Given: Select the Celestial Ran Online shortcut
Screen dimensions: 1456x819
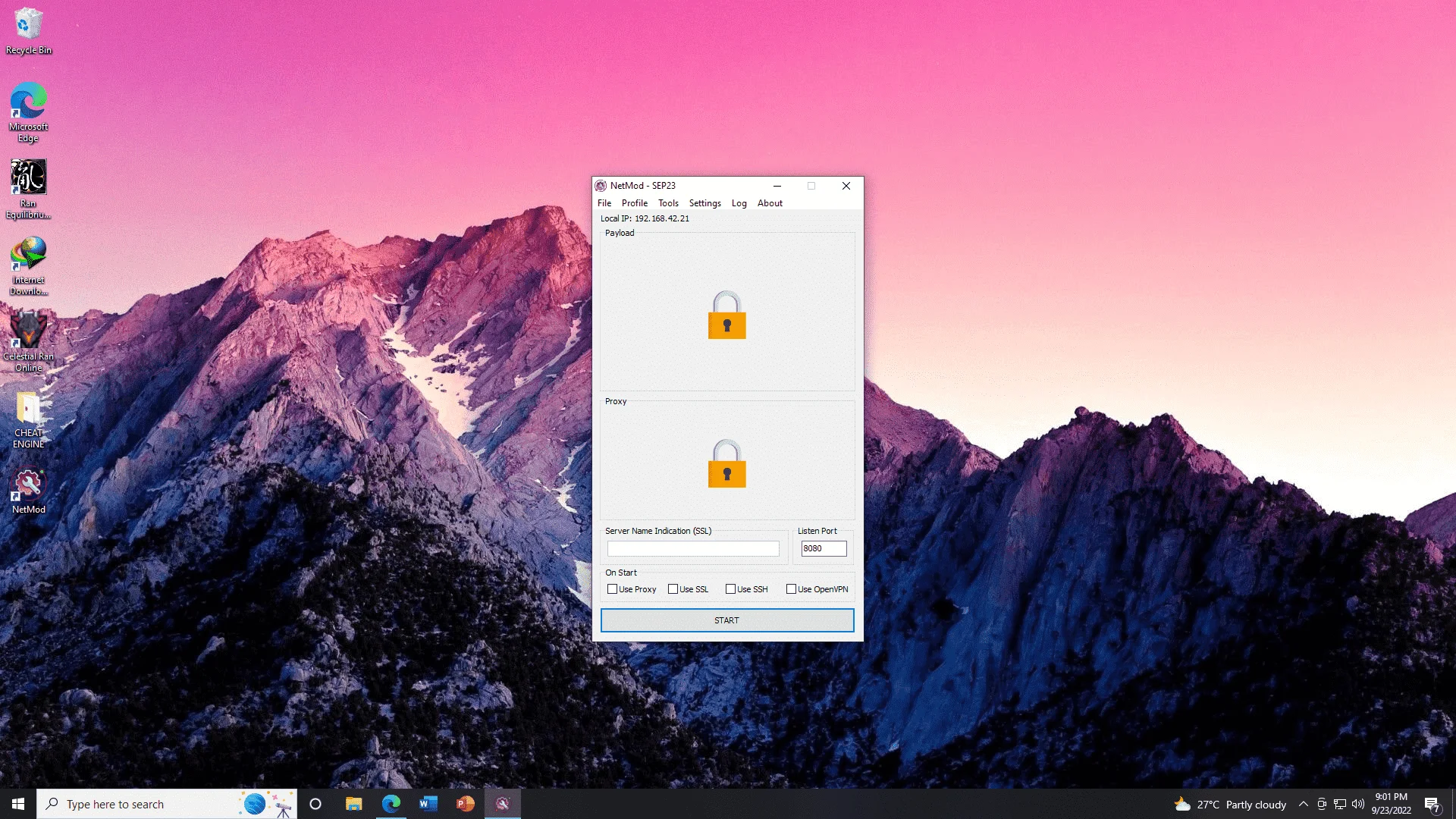Looking at the screenshot, I should (29, 341).
